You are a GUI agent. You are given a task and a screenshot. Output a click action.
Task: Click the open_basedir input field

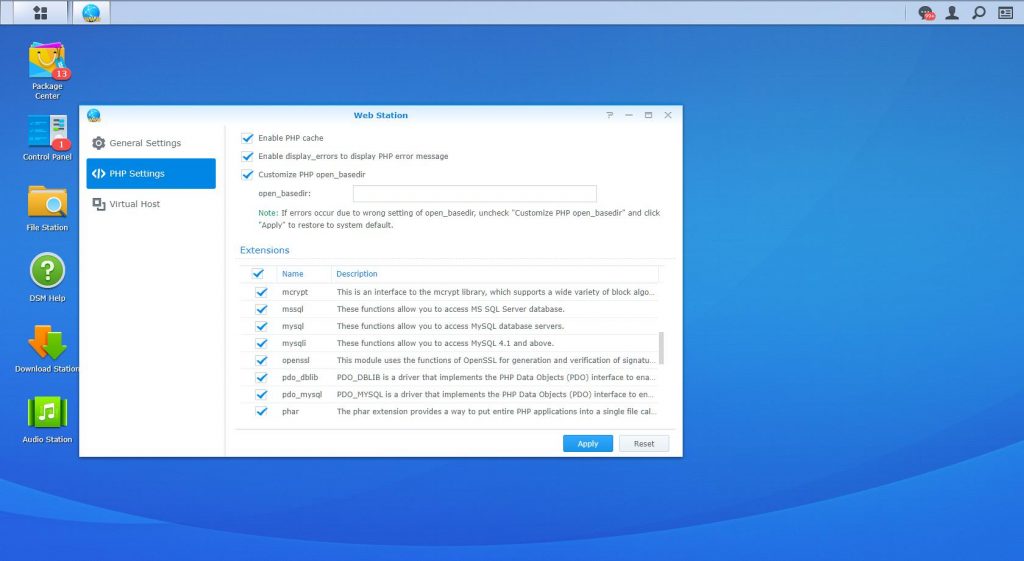[x=475, y=193]
